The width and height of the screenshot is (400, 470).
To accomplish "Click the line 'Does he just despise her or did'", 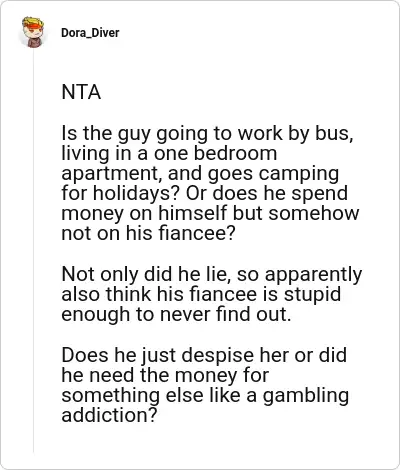I will [x=204, y=356].
